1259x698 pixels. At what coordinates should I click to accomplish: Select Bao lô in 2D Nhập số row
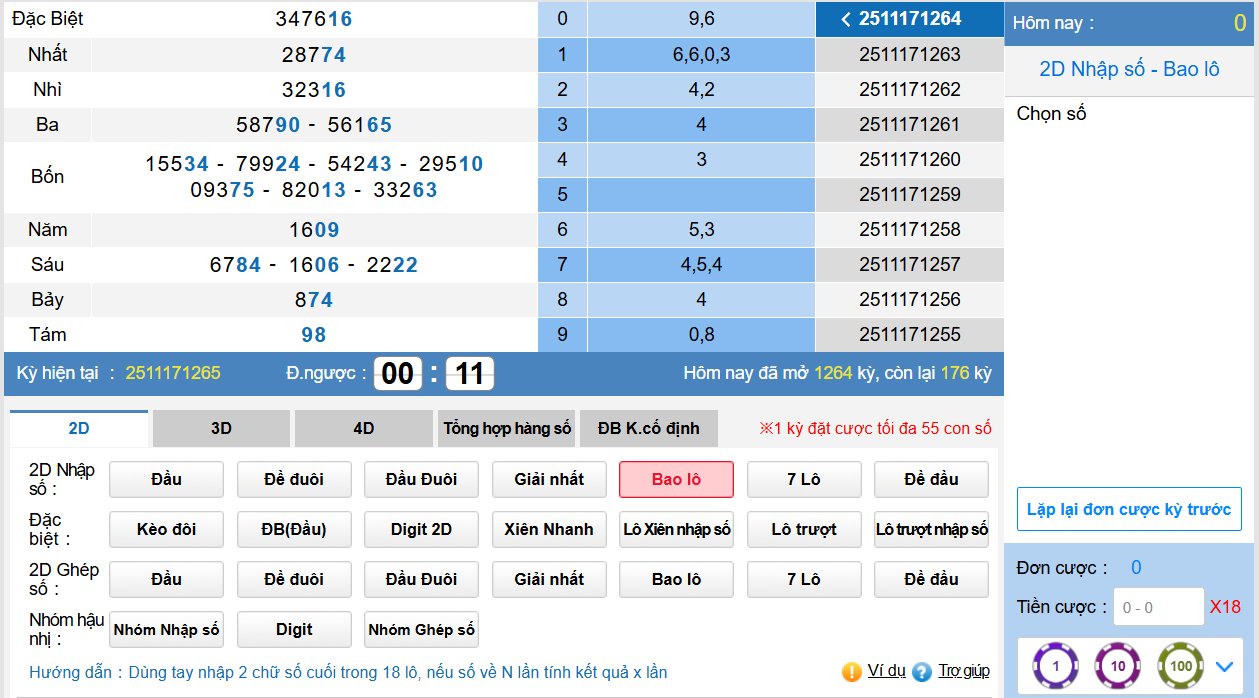click(x=676, y=479)
